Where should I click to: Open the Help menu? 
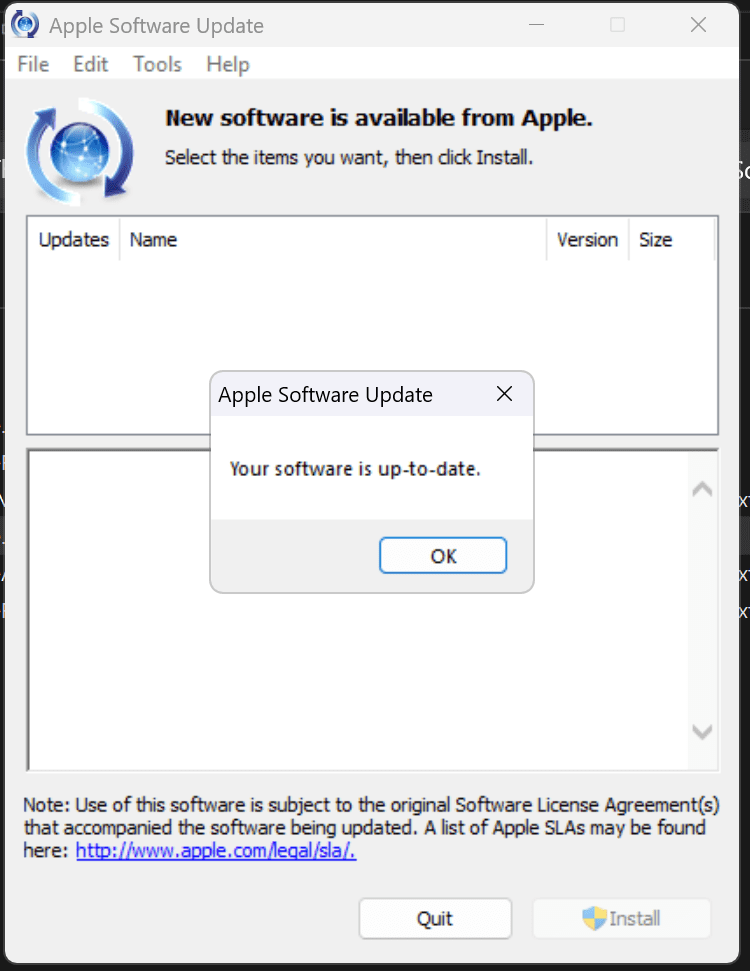(x=228, y=64)
